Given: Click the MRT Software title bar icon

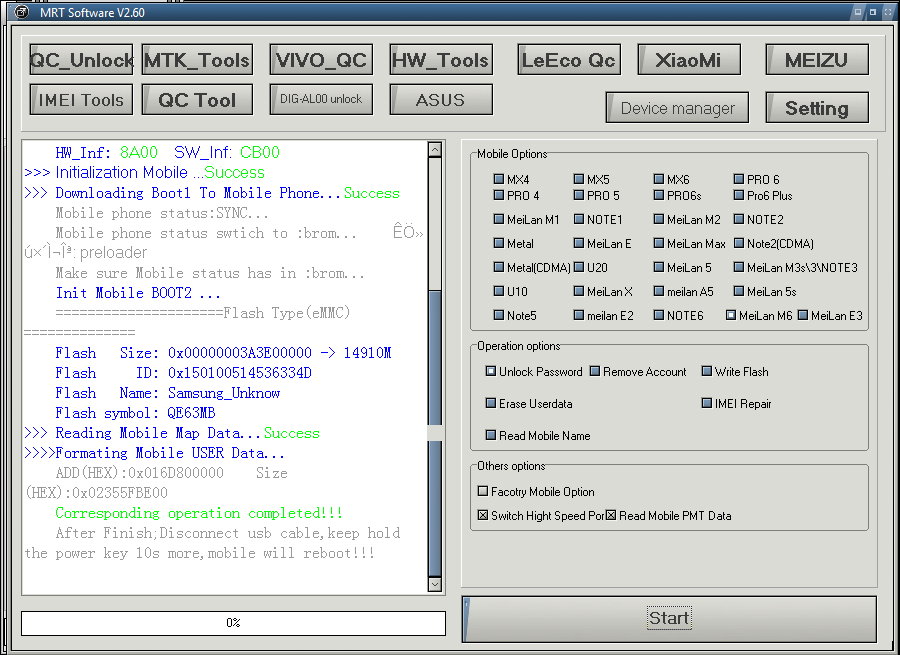Looking at the screenshot, I should click(x=21, y=11).
